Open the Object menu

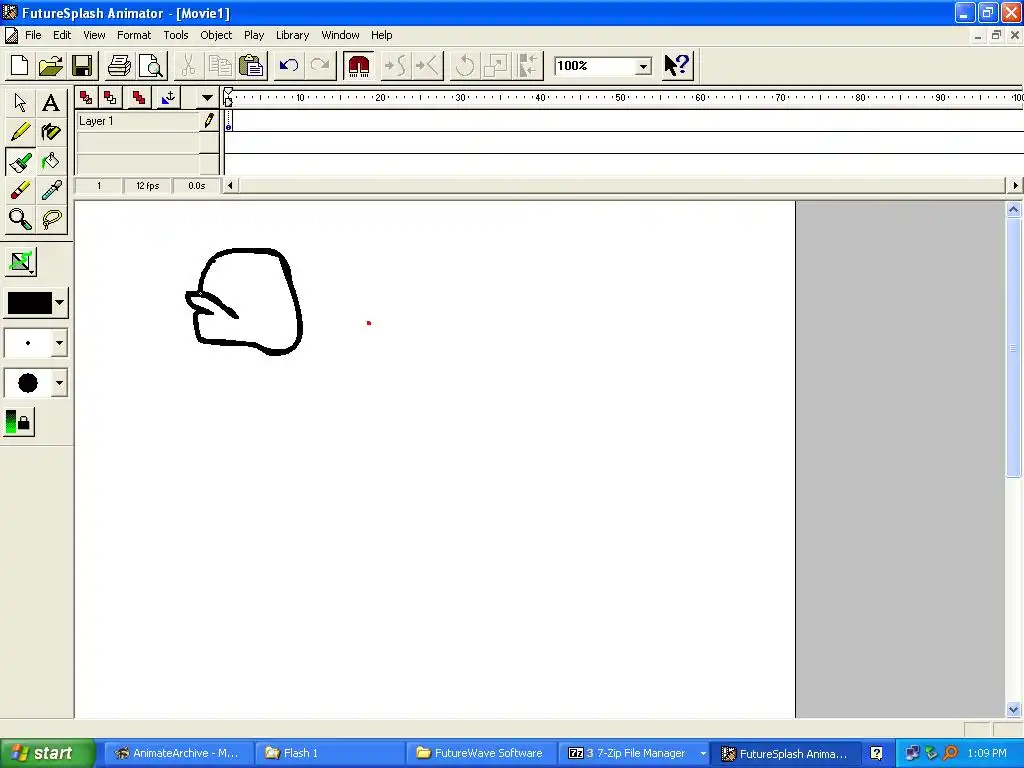(216, 35)
